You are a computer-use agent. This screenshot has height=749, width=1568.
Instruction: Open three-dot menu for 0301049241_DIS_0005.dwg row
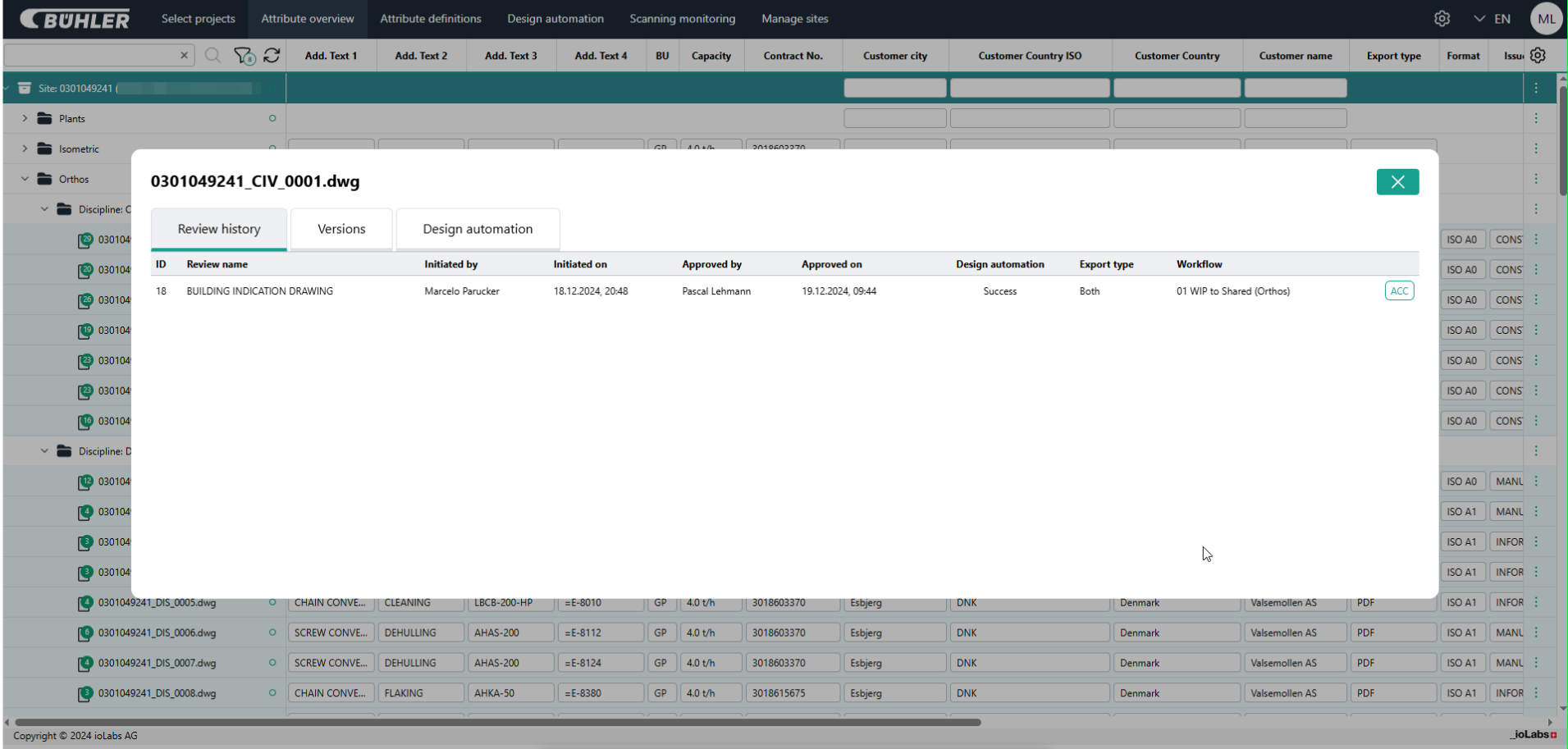click(x=1536, y=602)
